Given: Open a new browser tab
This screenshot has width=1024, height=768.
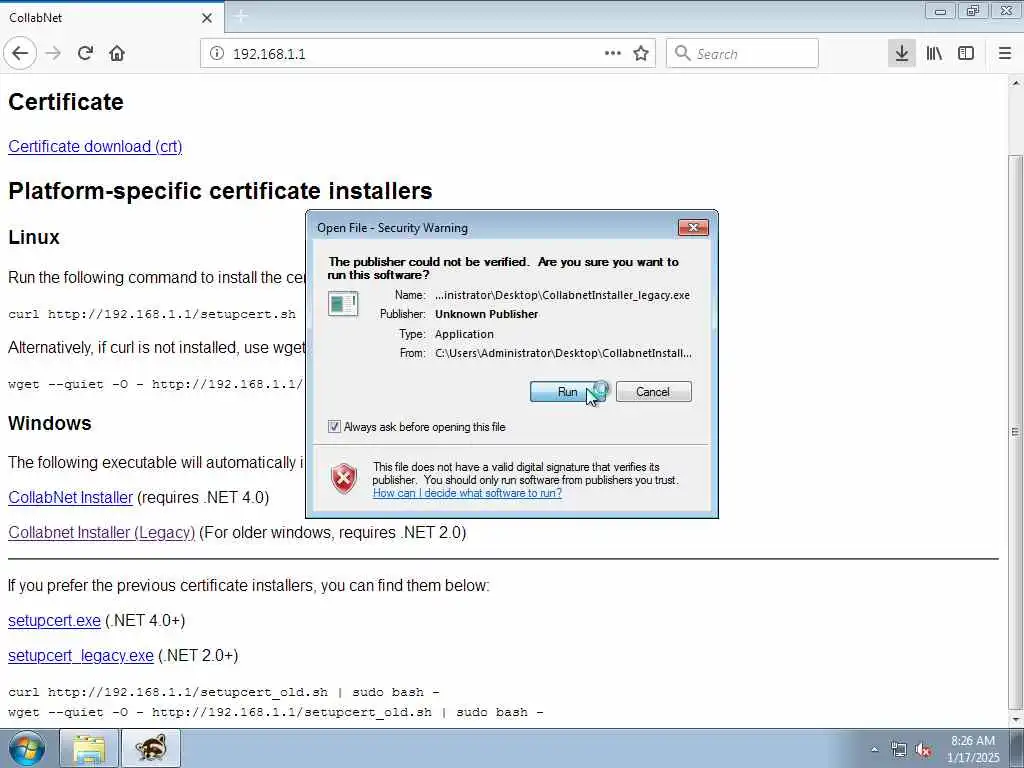Looking at the screenshot, I should (x=240, y=17).
